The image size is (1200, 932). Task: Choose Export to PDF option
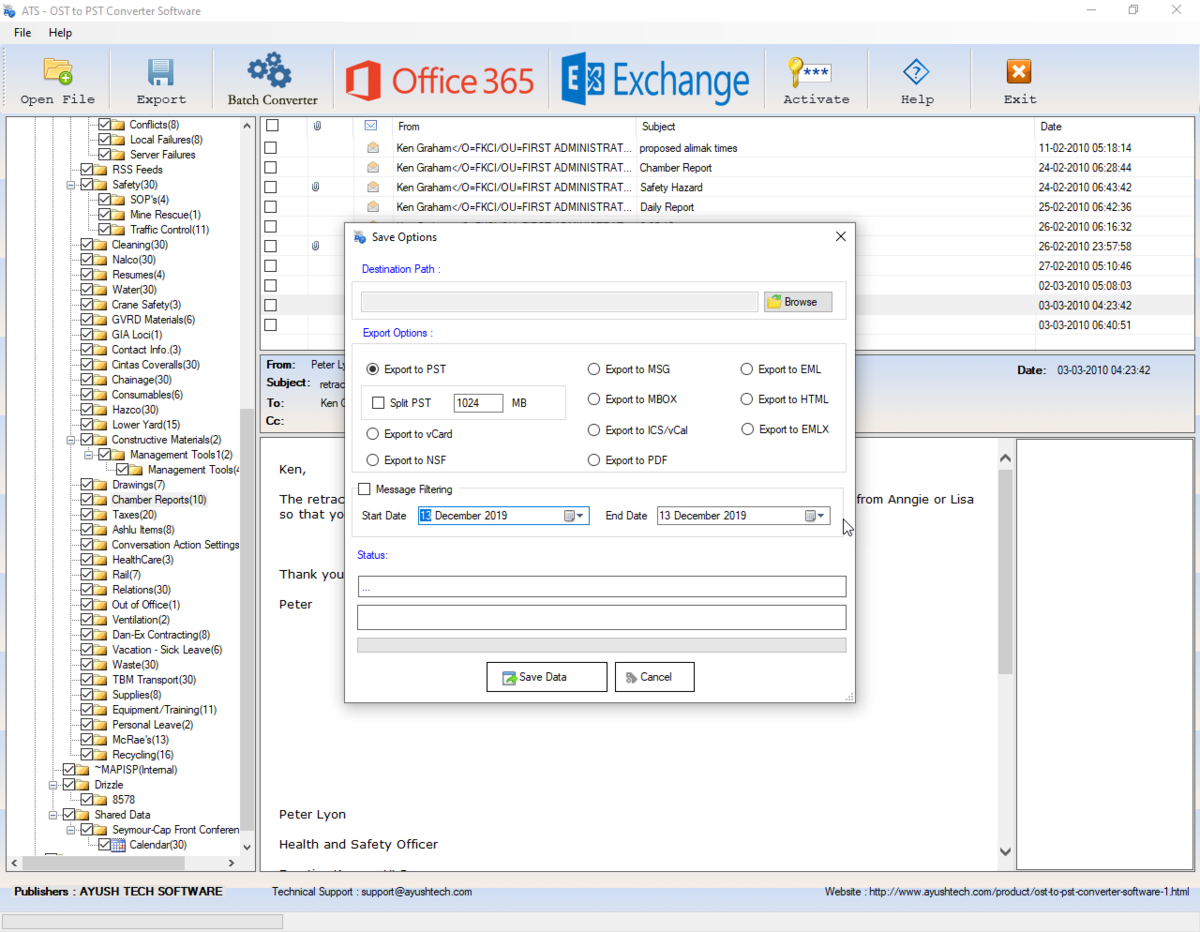coord(593,460)
